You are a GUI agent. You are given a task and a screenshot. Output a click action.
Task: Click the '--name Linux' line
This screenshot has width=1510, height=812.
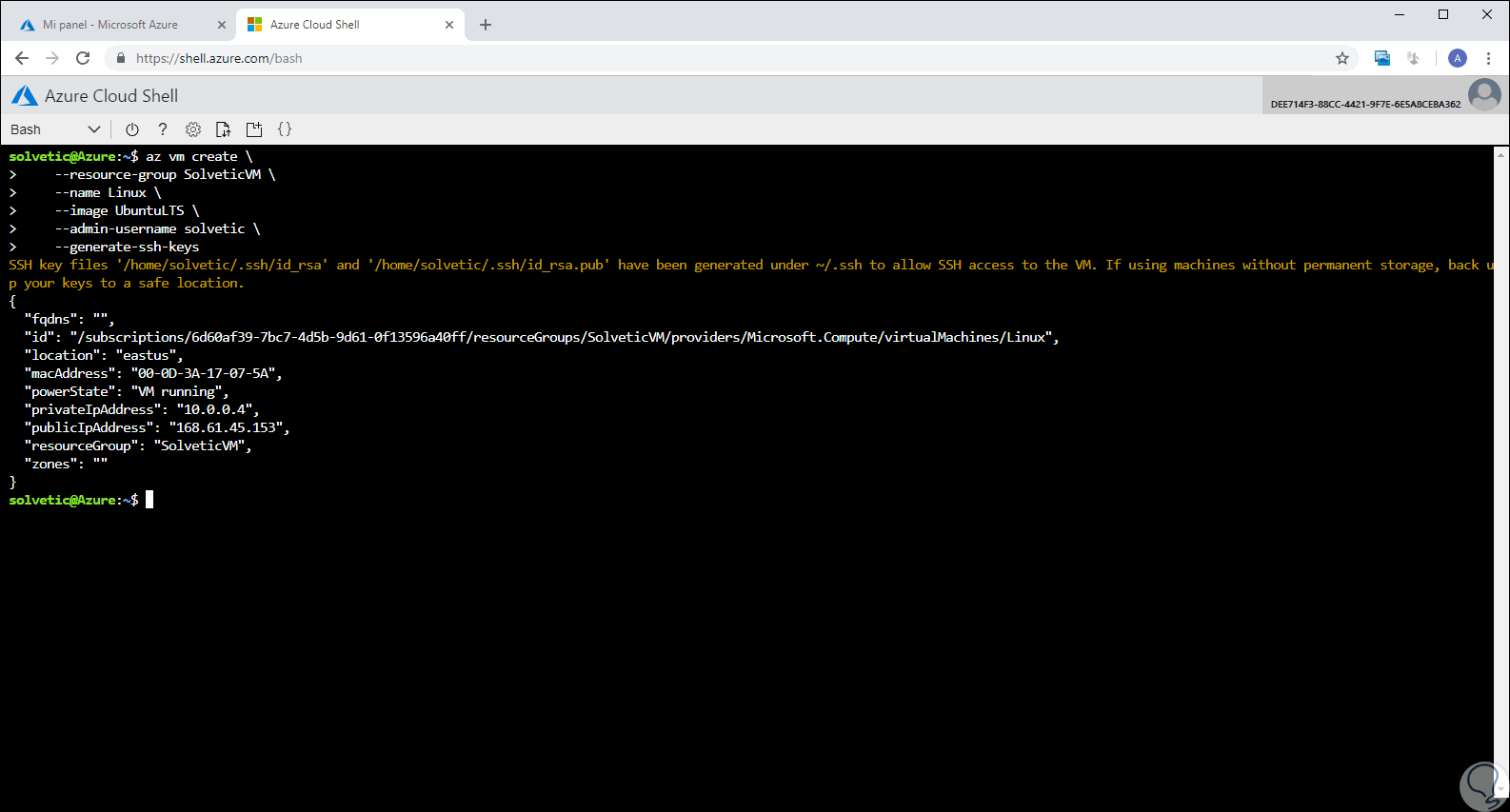(x=109, y=192)
